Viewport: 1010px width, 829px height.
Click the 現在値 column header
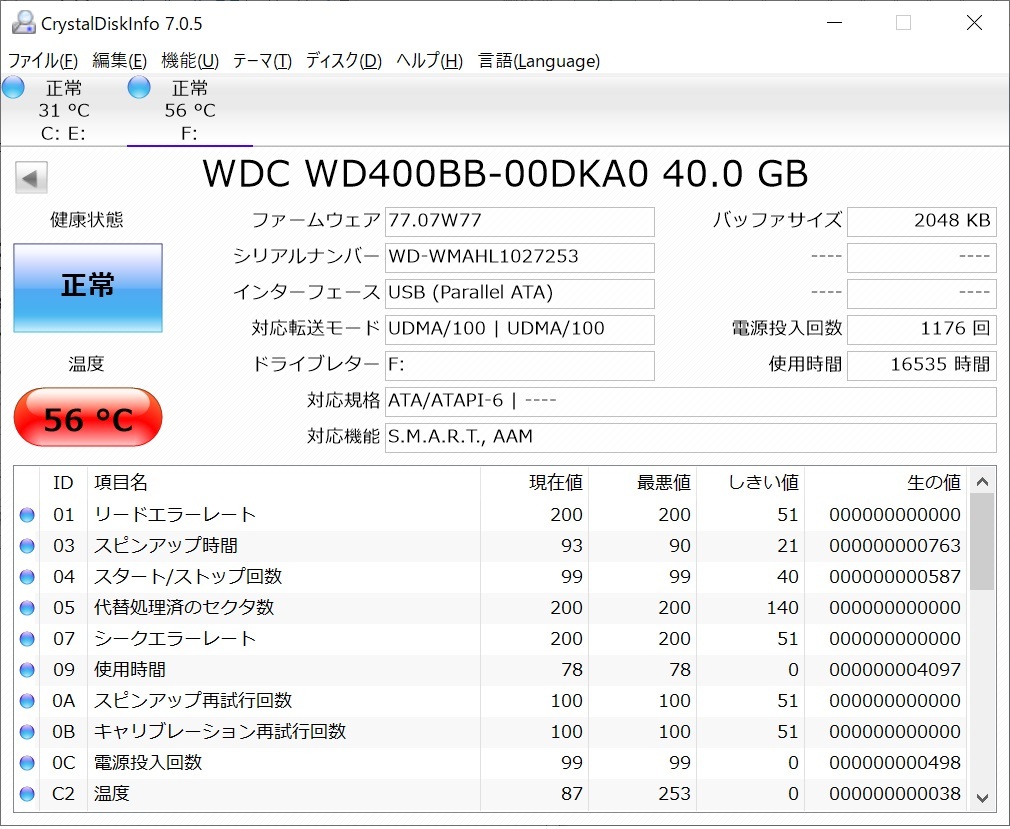pos(534,482)
